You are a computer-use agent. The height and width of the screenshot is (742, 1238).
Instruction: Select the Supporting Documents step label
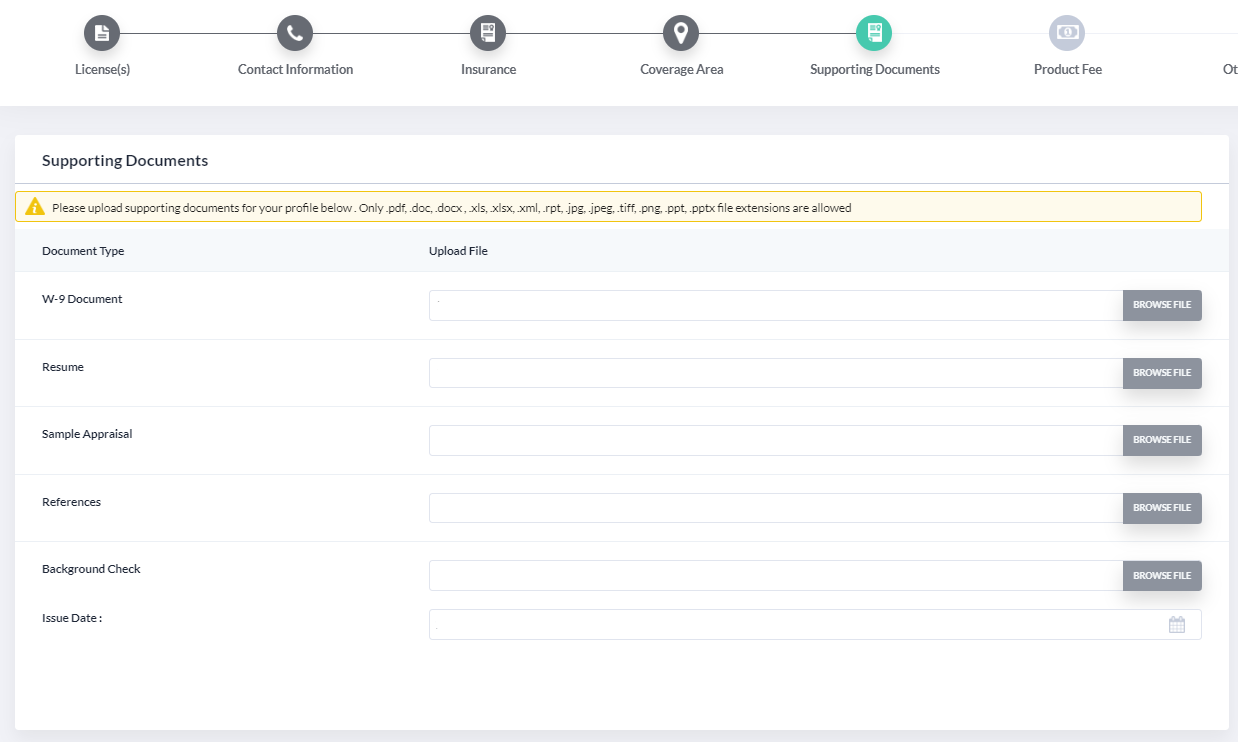(x=874, y=70)
